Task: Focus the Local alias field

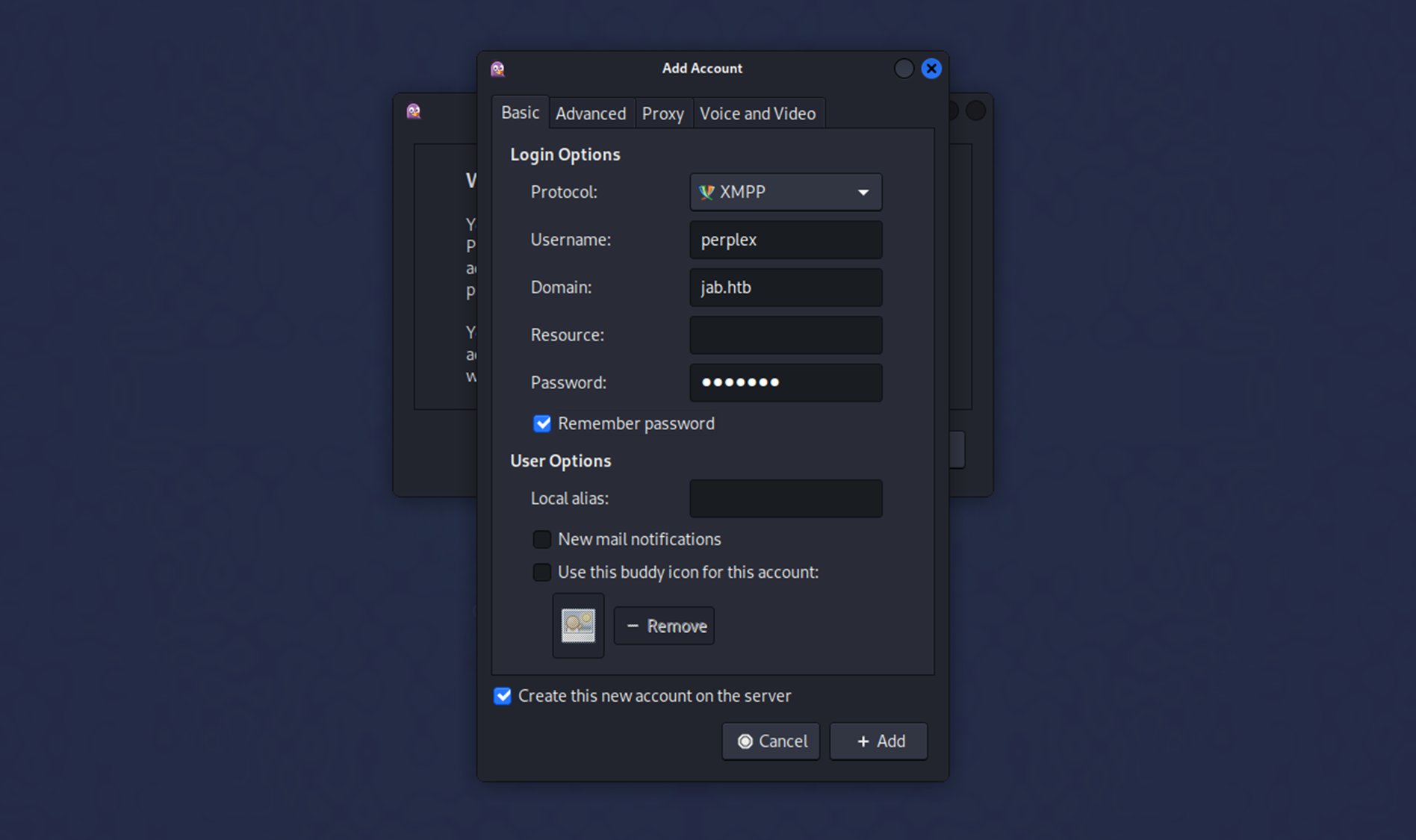Action: point(786,498)
